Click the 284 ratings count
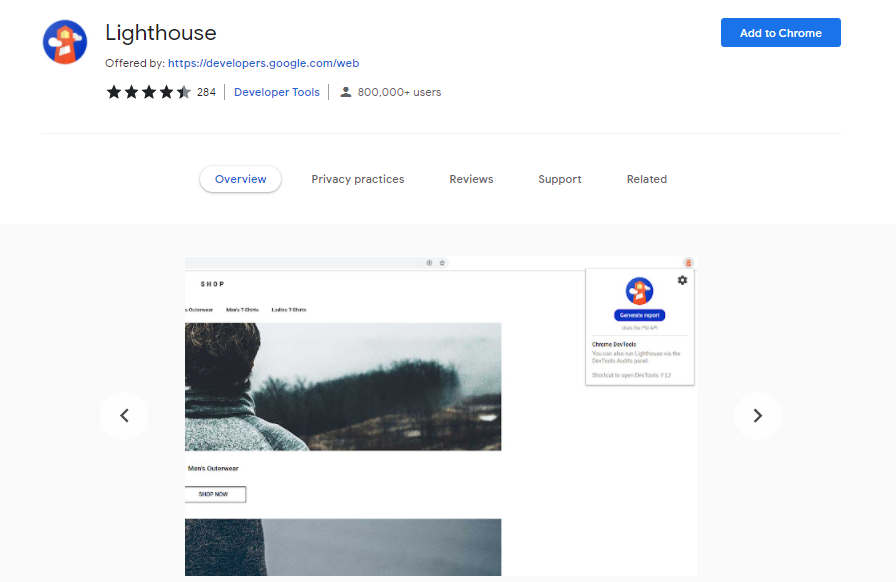The width and height of the screenshot is (896, 582). (206, 92)
